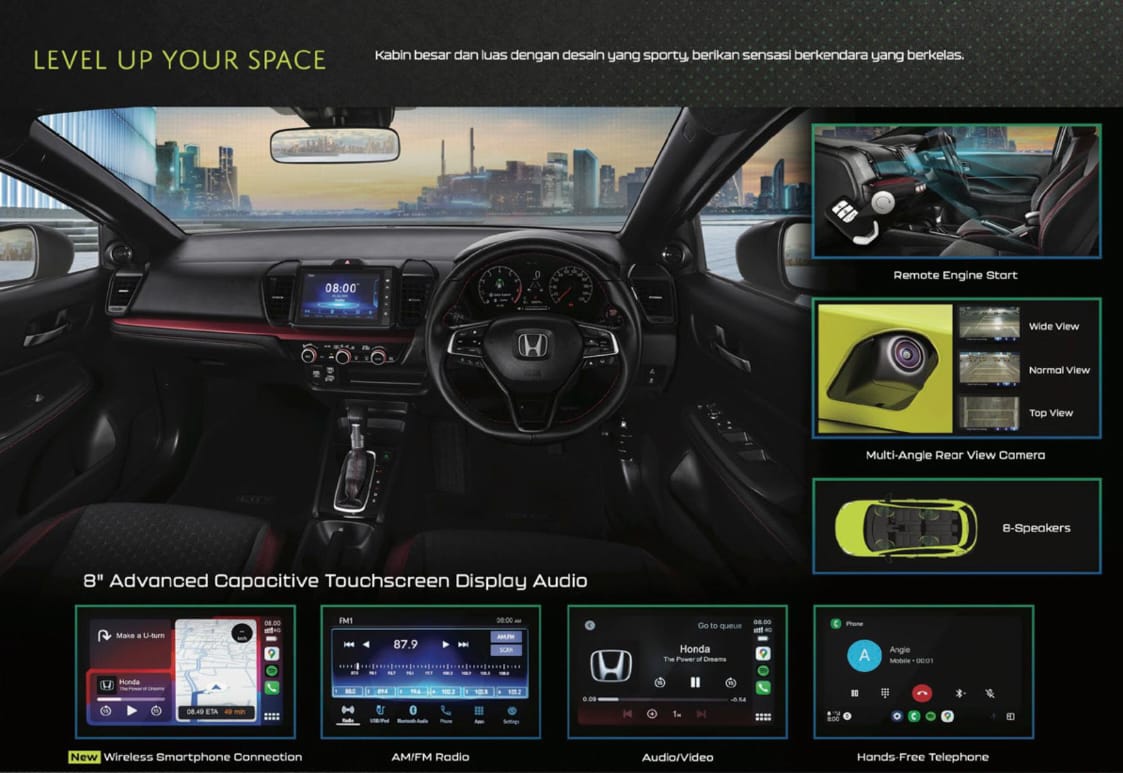
Task: Click the radio frequency tuning scale
Action: point(429,668)
